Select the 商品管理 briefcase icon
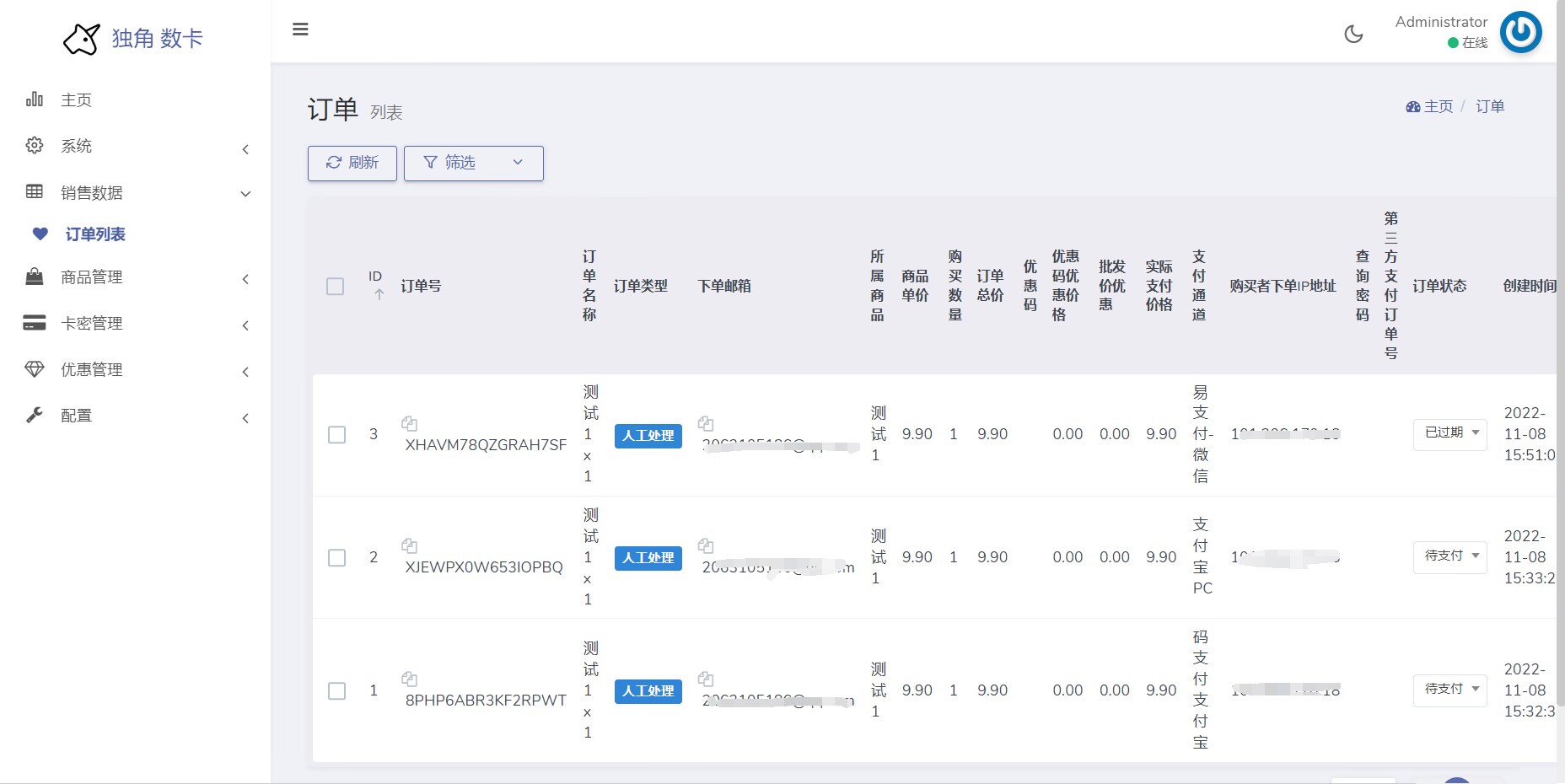The image size is (1565, 784). pyautogui.click(x=35, y=276)
